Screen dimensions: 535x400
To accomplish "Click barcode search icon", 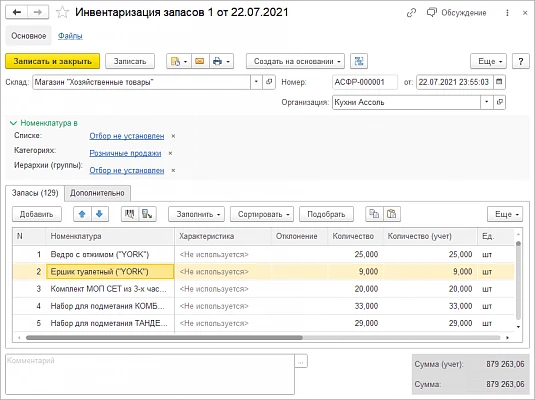I will tap(130, 214).
